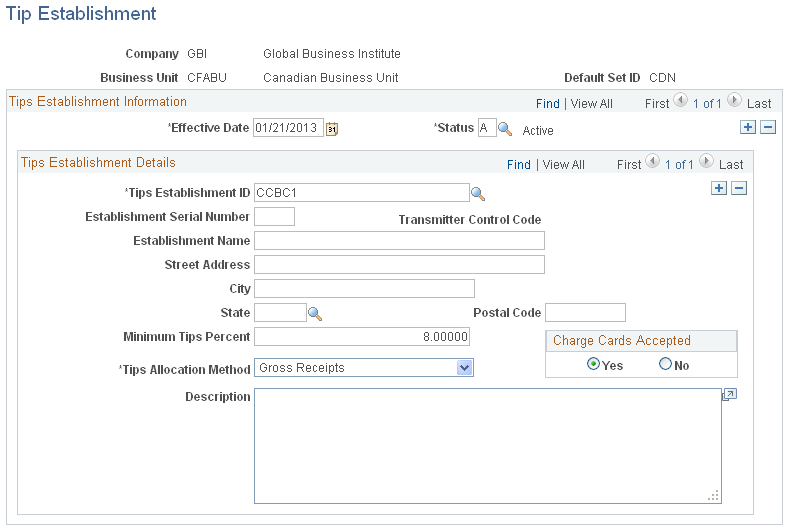Add row in Tips Establishment Details
This screenshot has width=787, height=530.
point(719,188)
